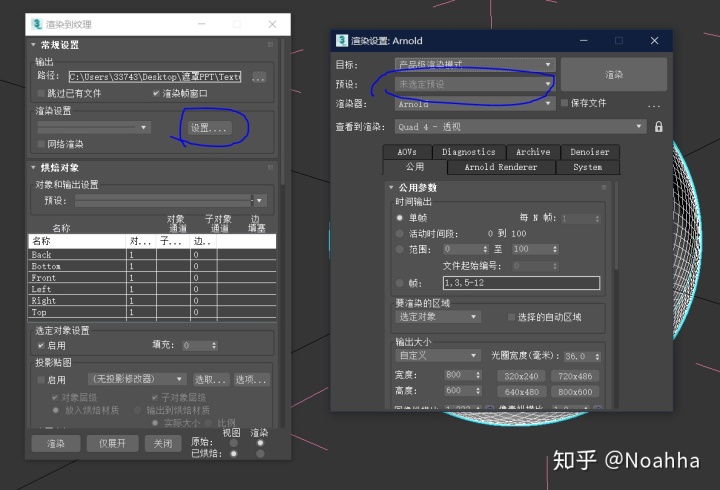The image size is (720, 490).
Task: Adjust the 光圈宽度 36.0 spinner
Action: (597, 356)
